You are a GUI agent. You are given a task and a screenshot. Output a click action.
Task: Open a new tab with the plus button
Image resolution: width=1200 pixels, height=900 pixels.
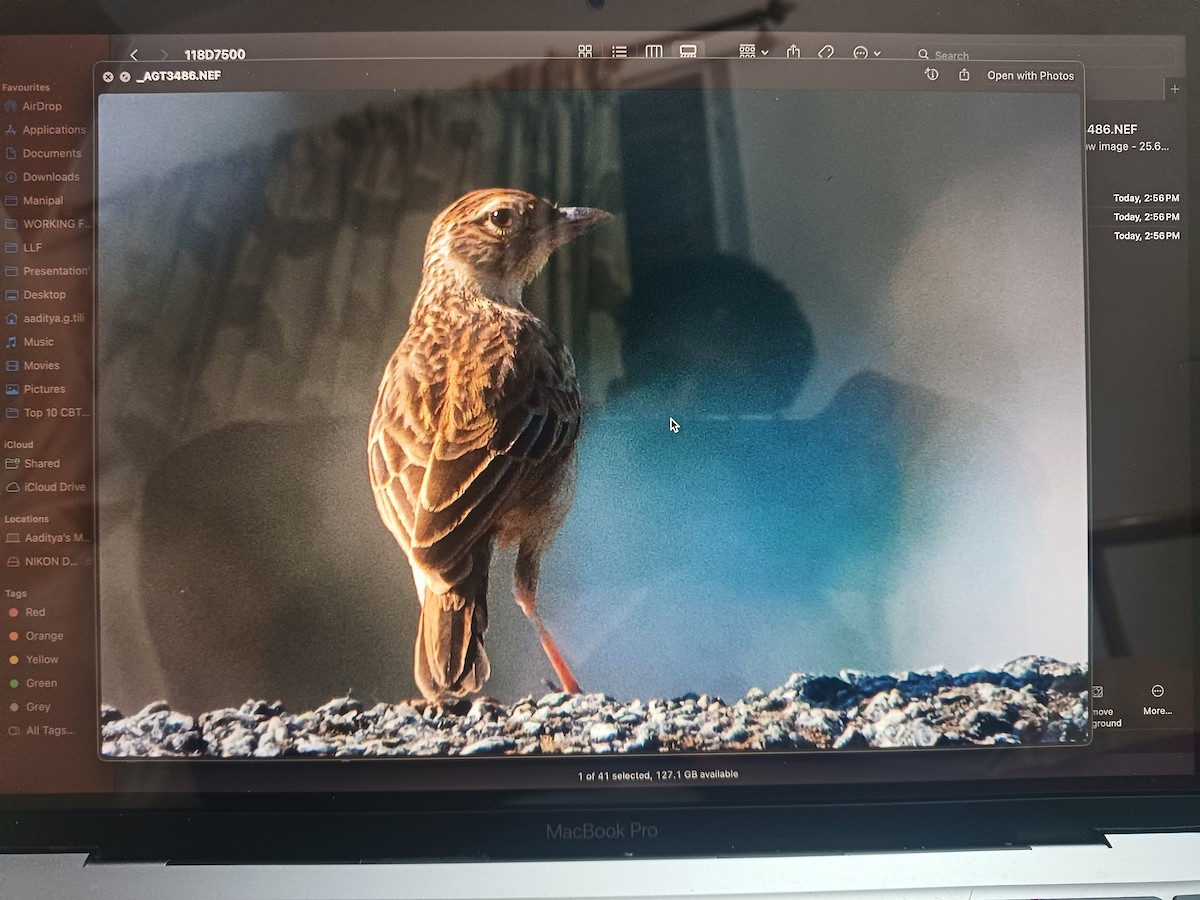pyautogui.click(x=1174, y=88)
